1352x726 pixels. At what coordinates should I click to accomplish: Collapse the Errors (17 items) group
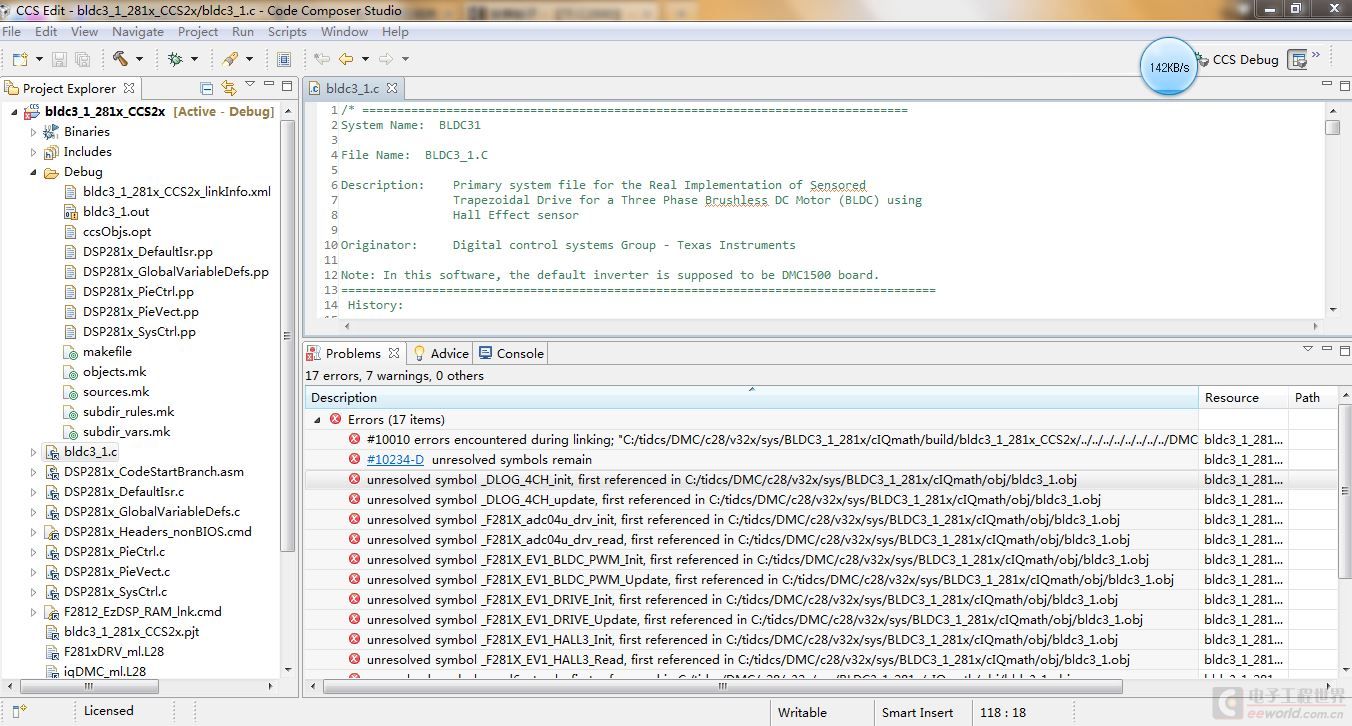point(318,420)
